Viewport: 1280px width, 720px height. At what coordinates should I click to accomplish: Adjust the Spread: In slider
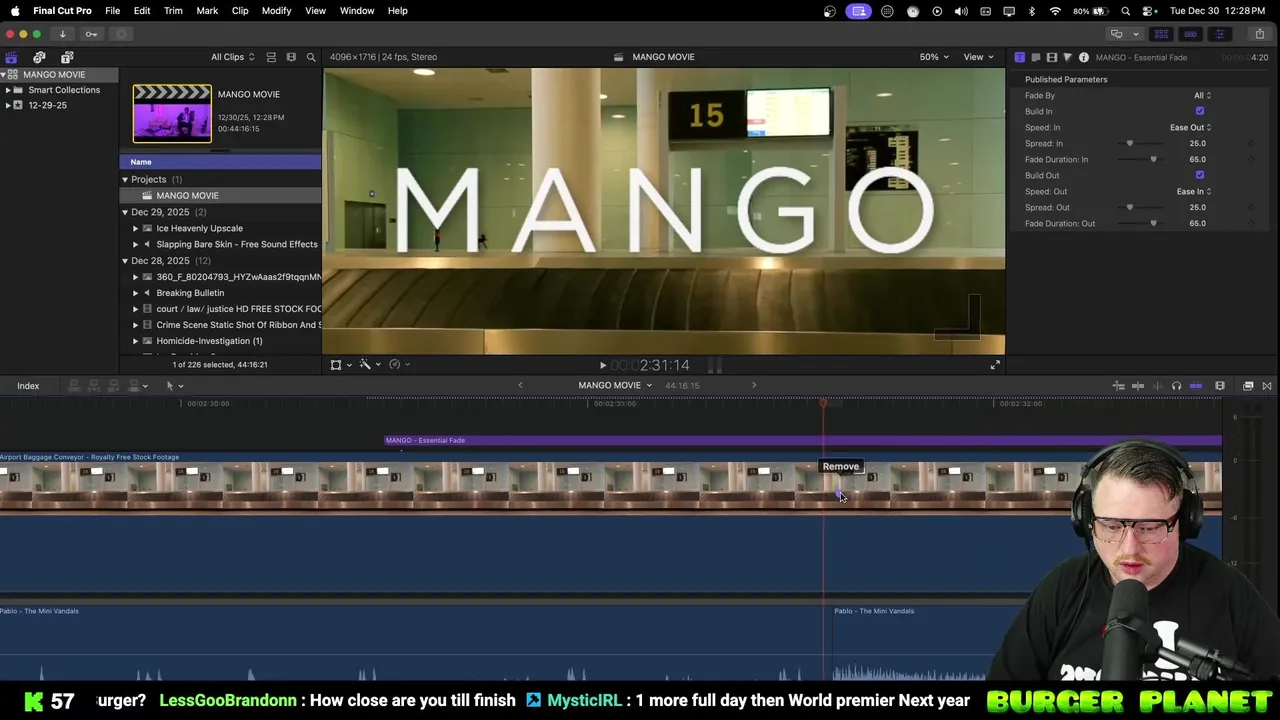point(1130,143)
